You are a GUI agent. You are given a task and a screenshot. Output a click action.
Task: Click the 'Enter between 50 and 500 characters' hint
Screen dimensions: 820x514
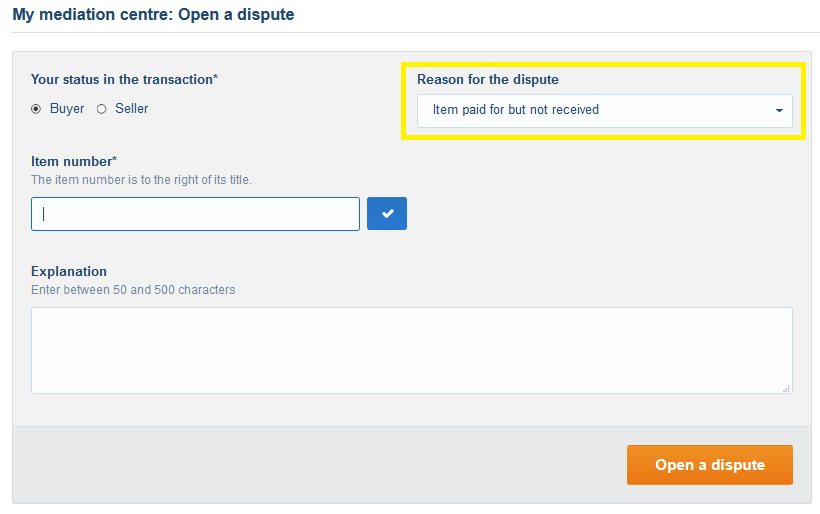pos(133,290)
